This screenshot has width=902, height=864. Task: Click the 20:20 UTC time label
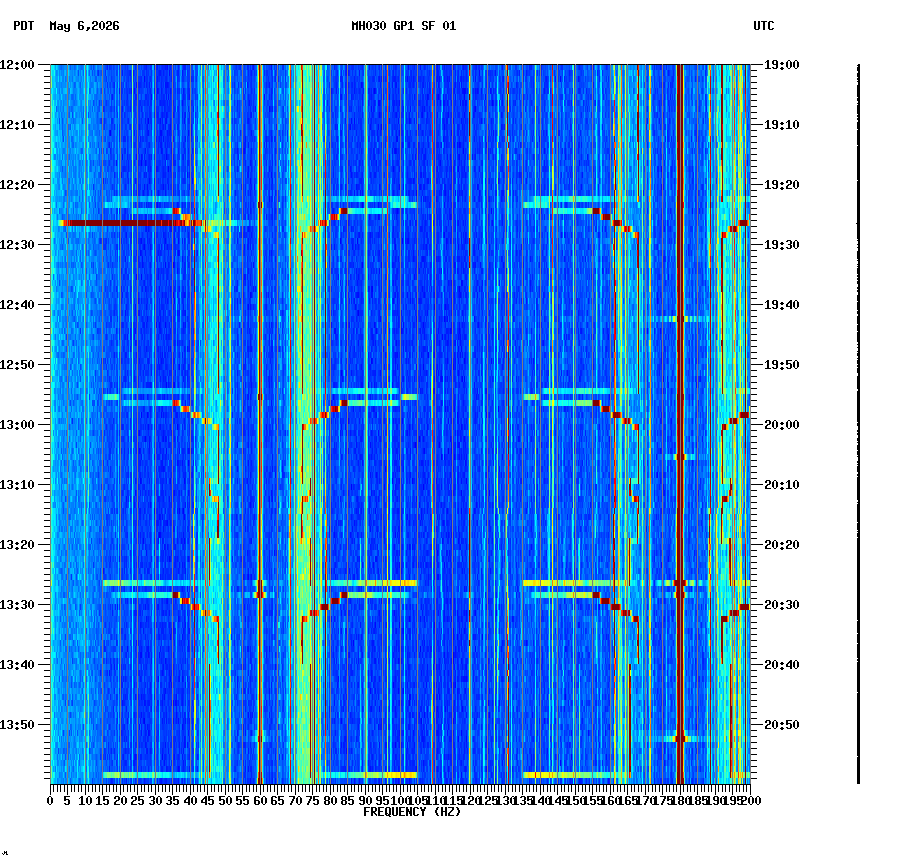(782, 545)
